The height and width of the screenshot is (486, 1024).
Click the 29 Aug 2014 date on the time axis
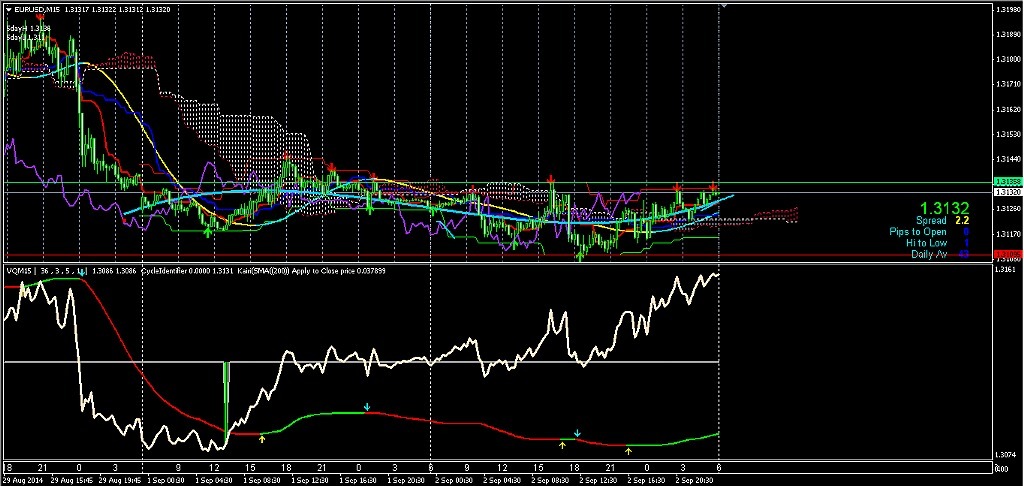tap(24, 479)
